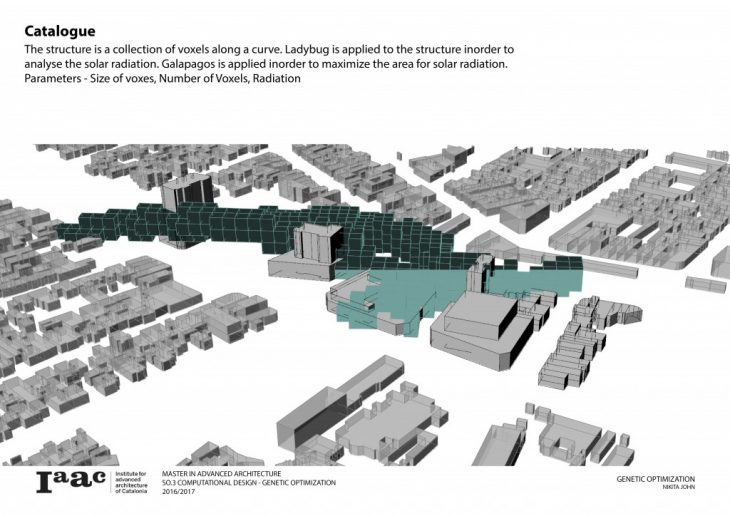Click 'MASTER IN ADVANCED ARCHITECTURE' footer text
Viewport: 730px width, 516px height.
222,473
